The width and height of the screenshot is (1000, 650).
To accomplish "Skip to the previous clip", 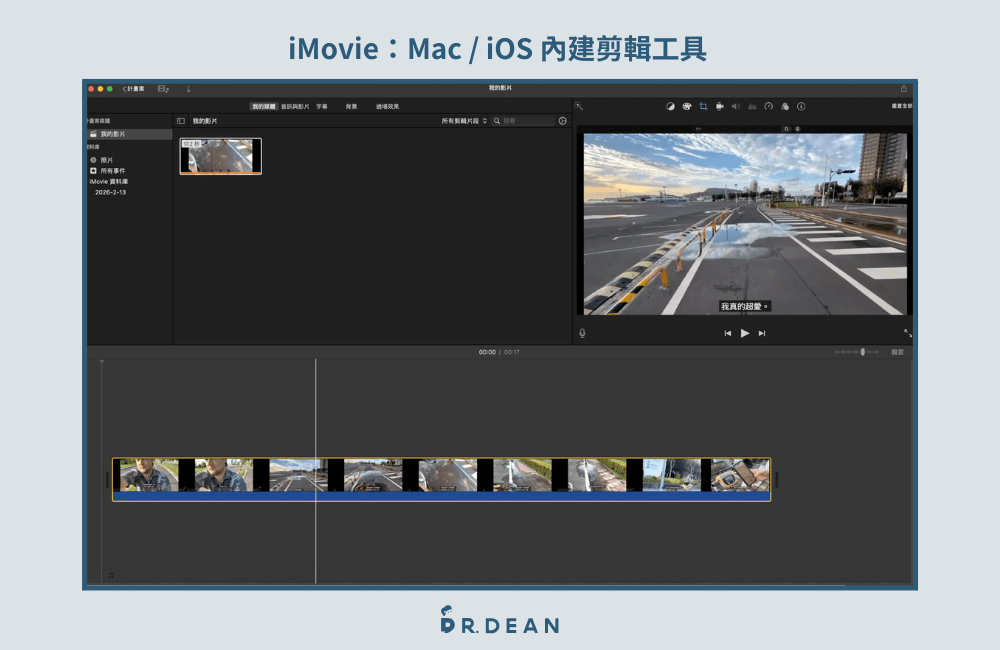I will click(x=728, y=333).
